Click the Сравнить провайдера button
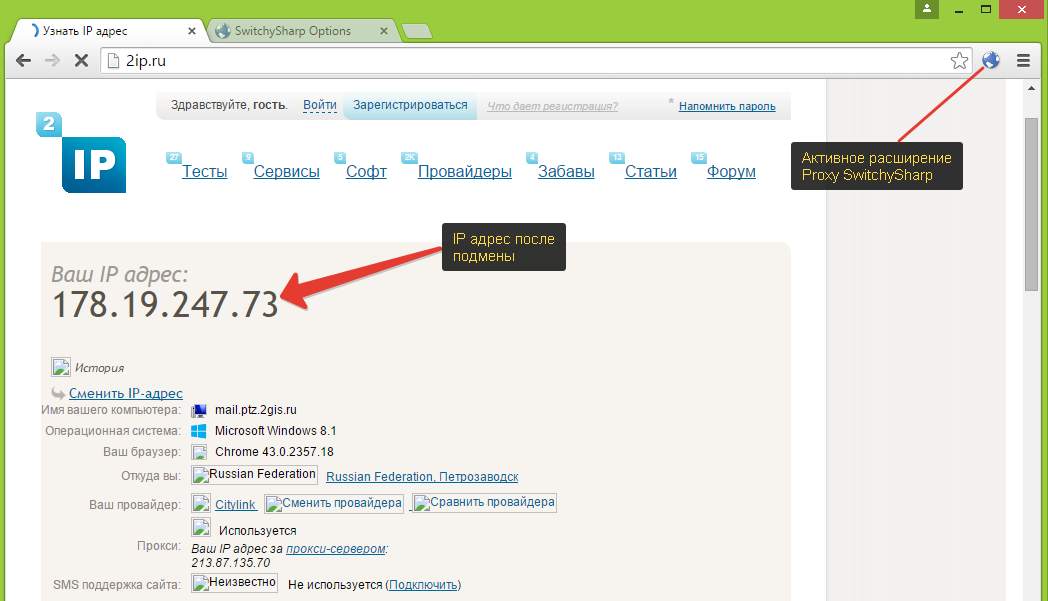This screenshot has width=1048, height=601. (x=484, y=503)
